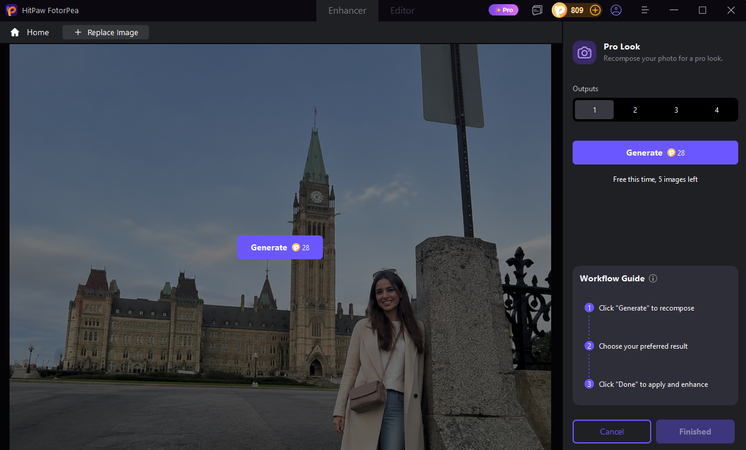This screenshot has width=746, height=450.
Task: Click the Finished button
Action: [695, 431]
